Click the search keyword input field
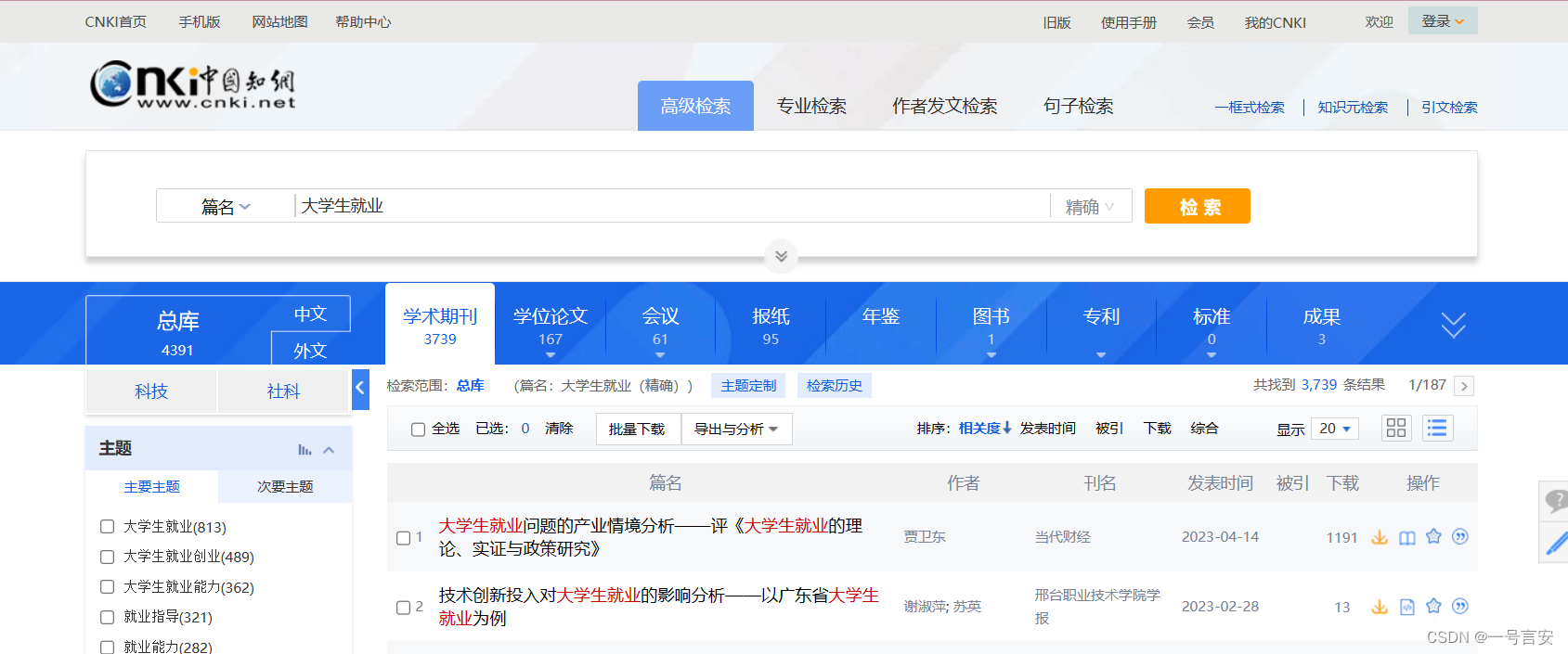The width and height of the screenshot is (1568, 654). tap(673, 206)
